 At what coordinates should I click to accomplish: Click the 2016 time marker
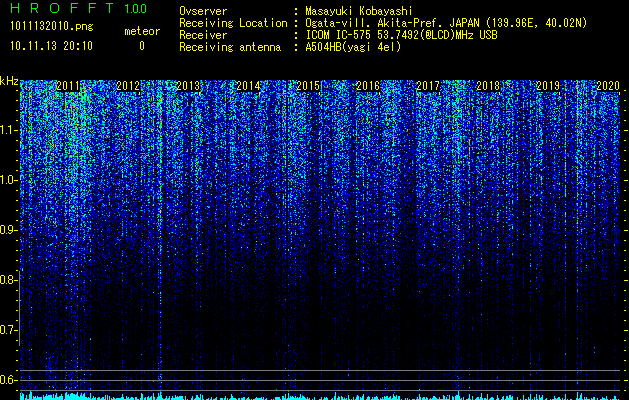pyautogui.click(x=368, y=85)
